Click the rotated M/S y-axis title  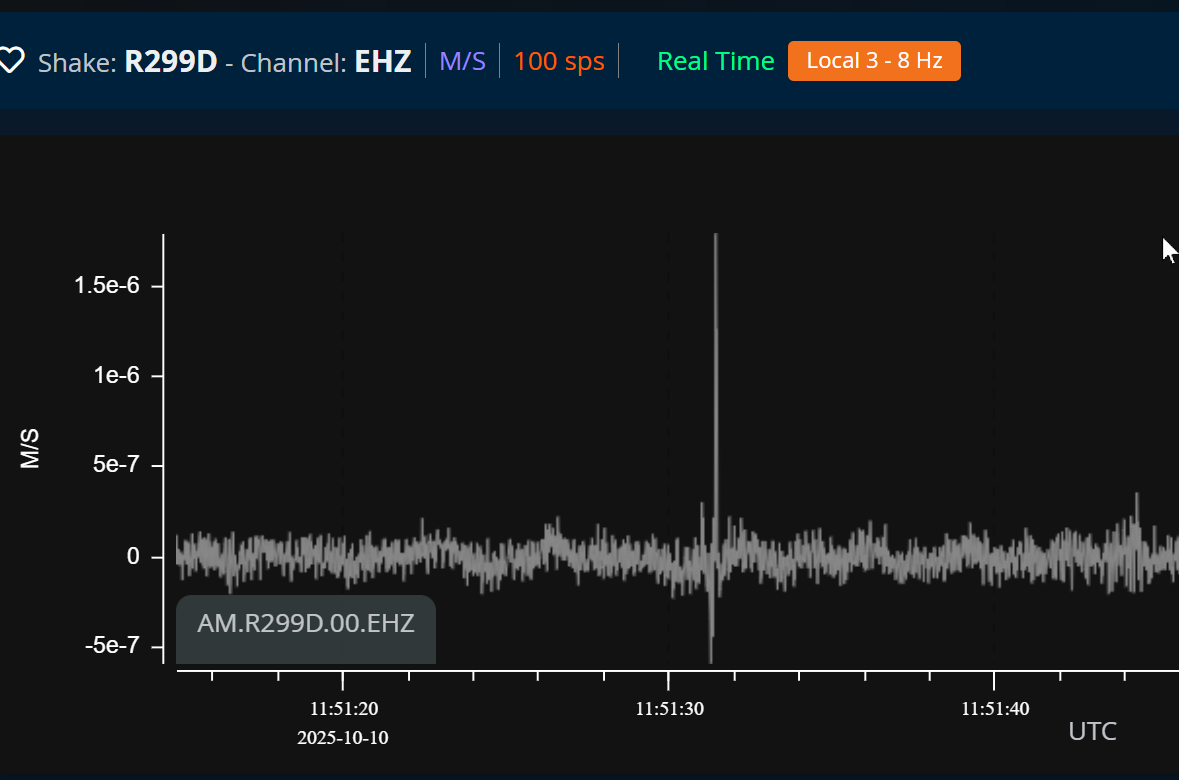tap(30, 449)
